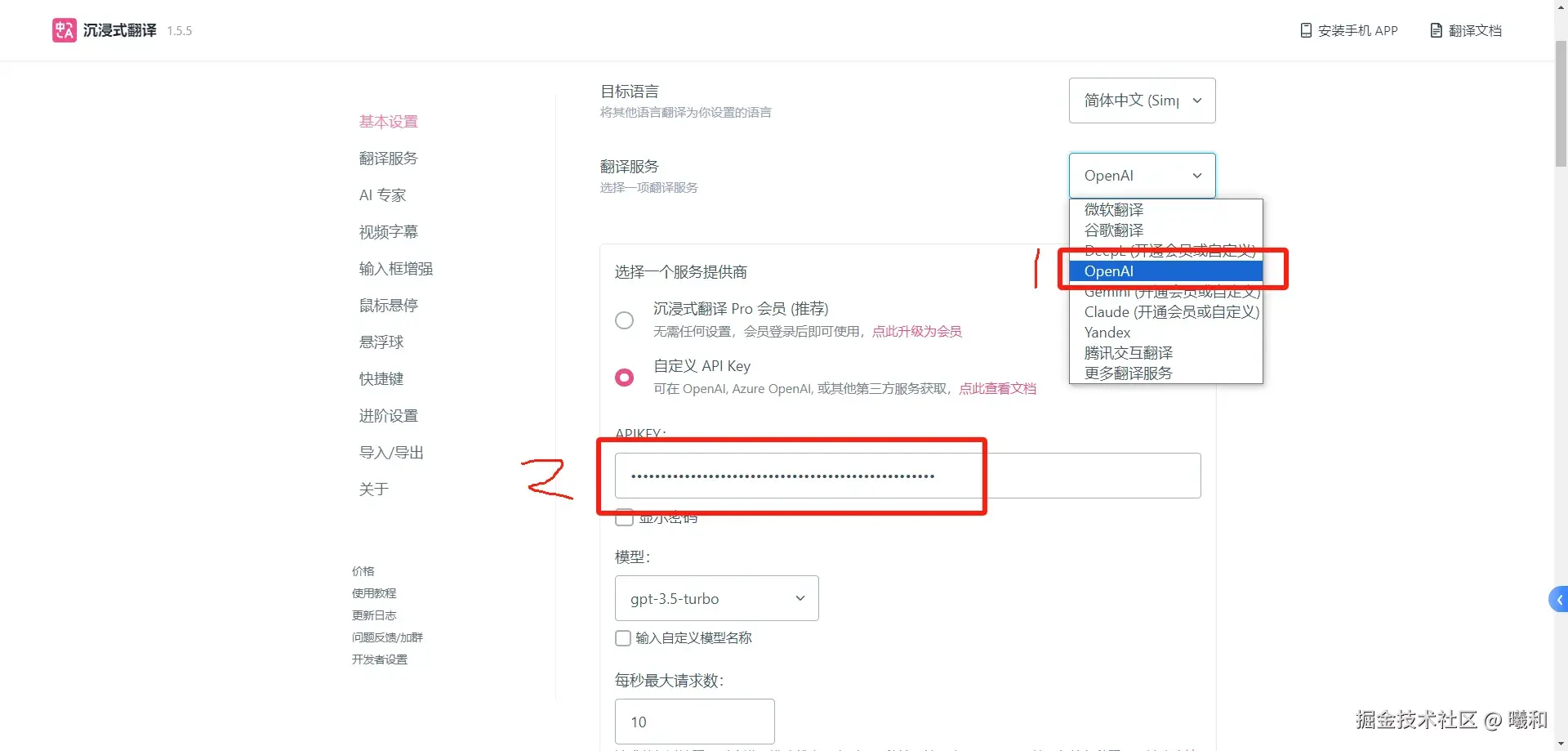
Task: Open the 悬浮球 settings section
Action: tap(381, 342)
